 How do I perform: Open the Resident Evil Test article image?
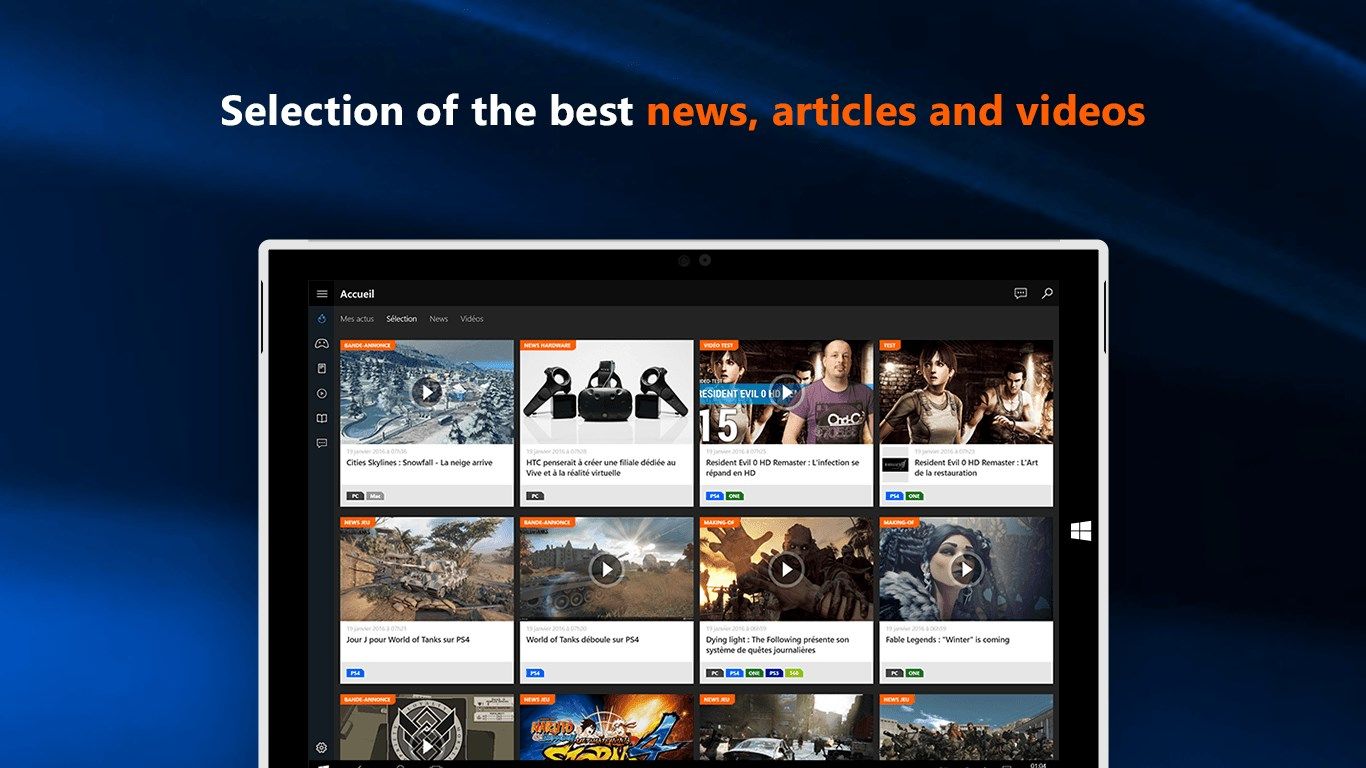click(x=966, y=392)
